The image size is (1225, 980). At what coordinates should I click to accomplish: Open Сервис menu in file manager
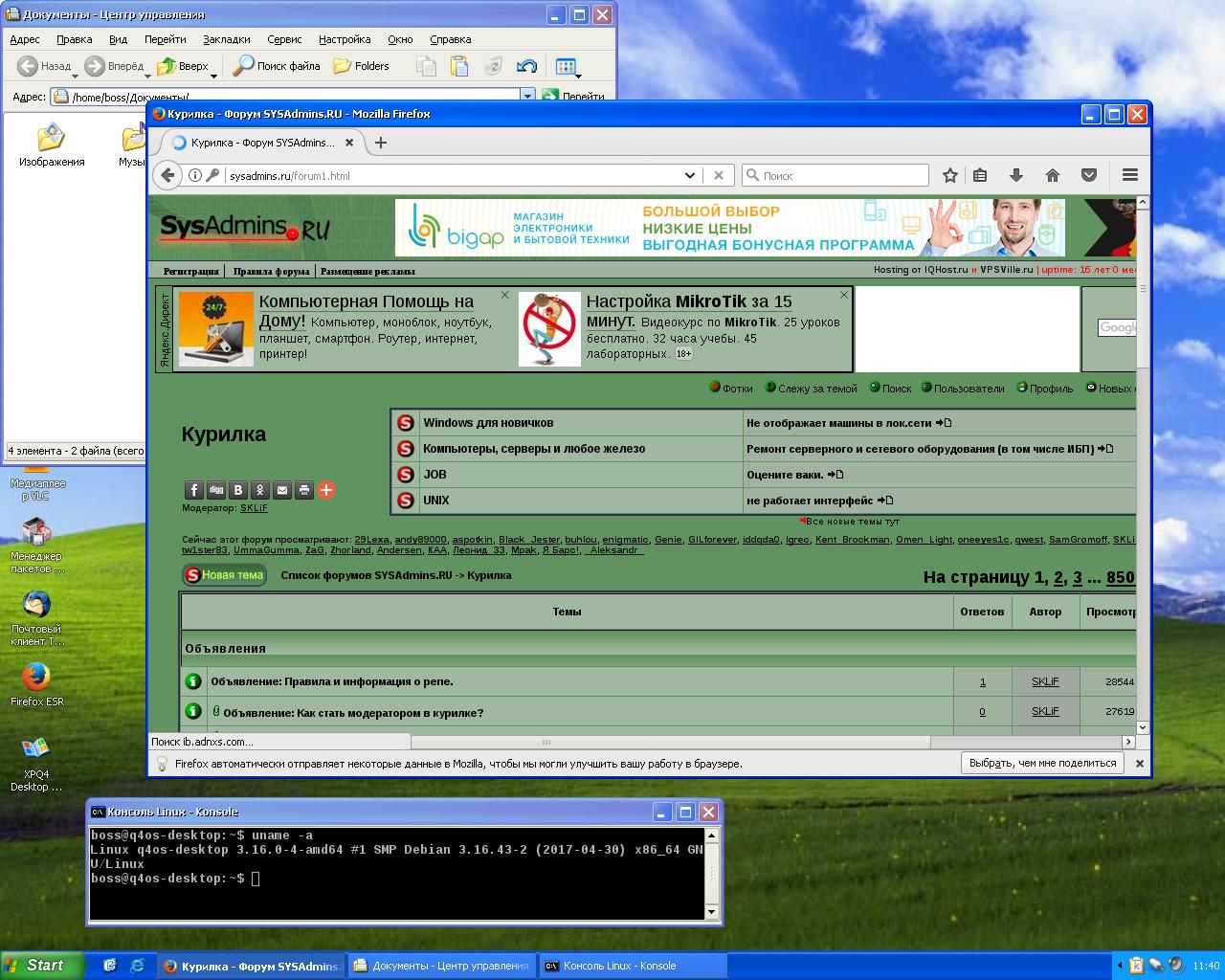284,39
